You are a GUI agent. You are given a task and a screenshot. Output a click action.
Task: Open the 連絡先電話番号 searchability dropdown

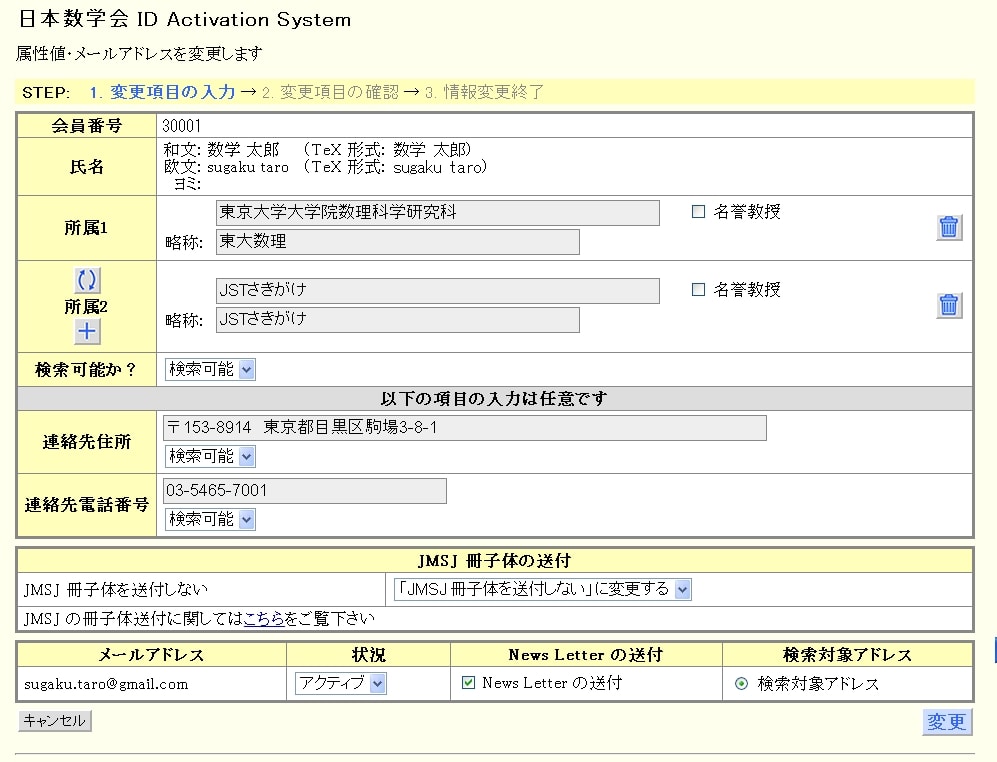[x=210, y=519]
